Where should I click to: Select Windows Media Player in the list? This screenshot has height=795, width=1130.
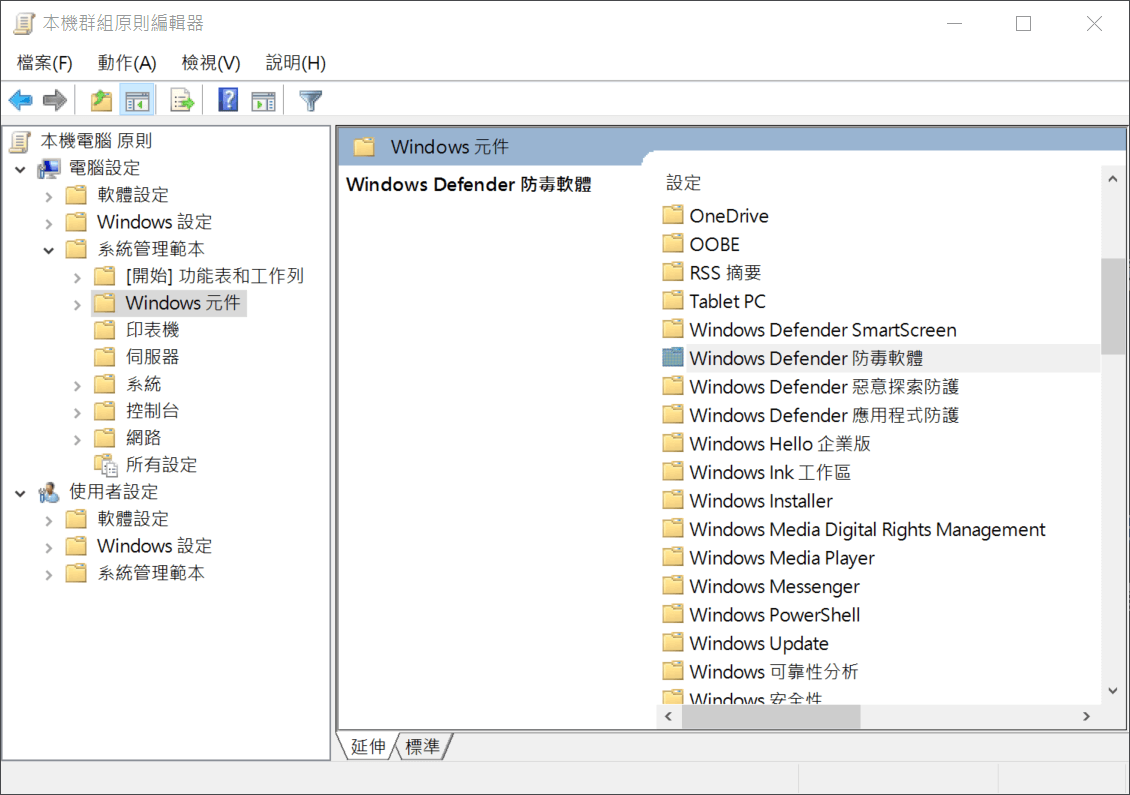[782, 557]
